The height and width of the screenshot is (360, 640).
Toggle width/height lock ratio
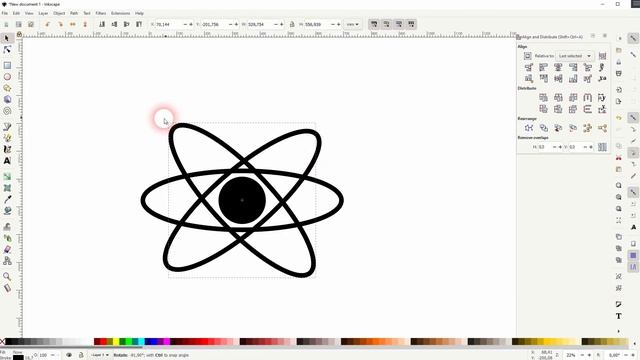pyautogui.click(x=292, y=24)
